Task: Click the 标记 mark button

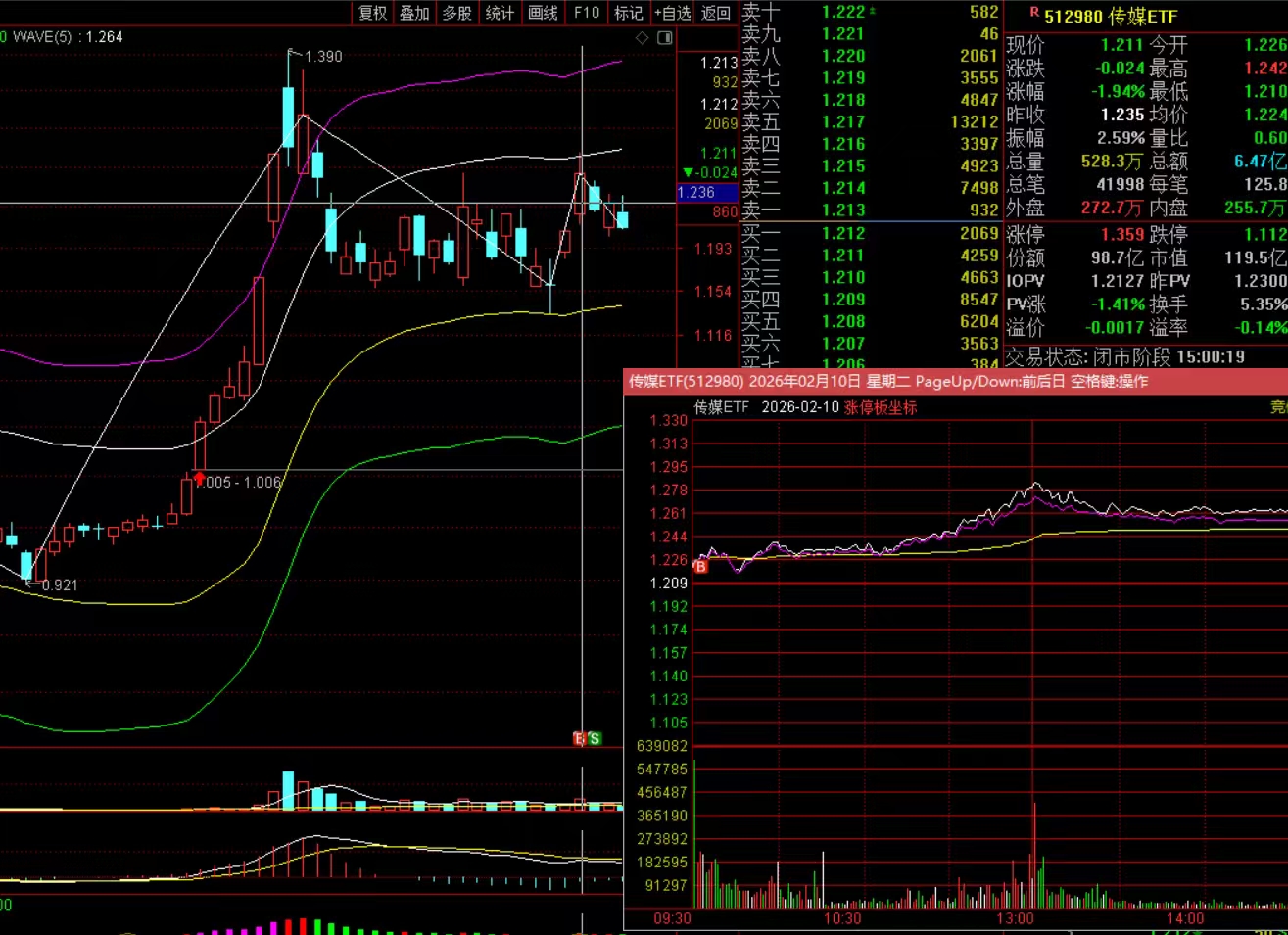Action: [x=628, y=13]
